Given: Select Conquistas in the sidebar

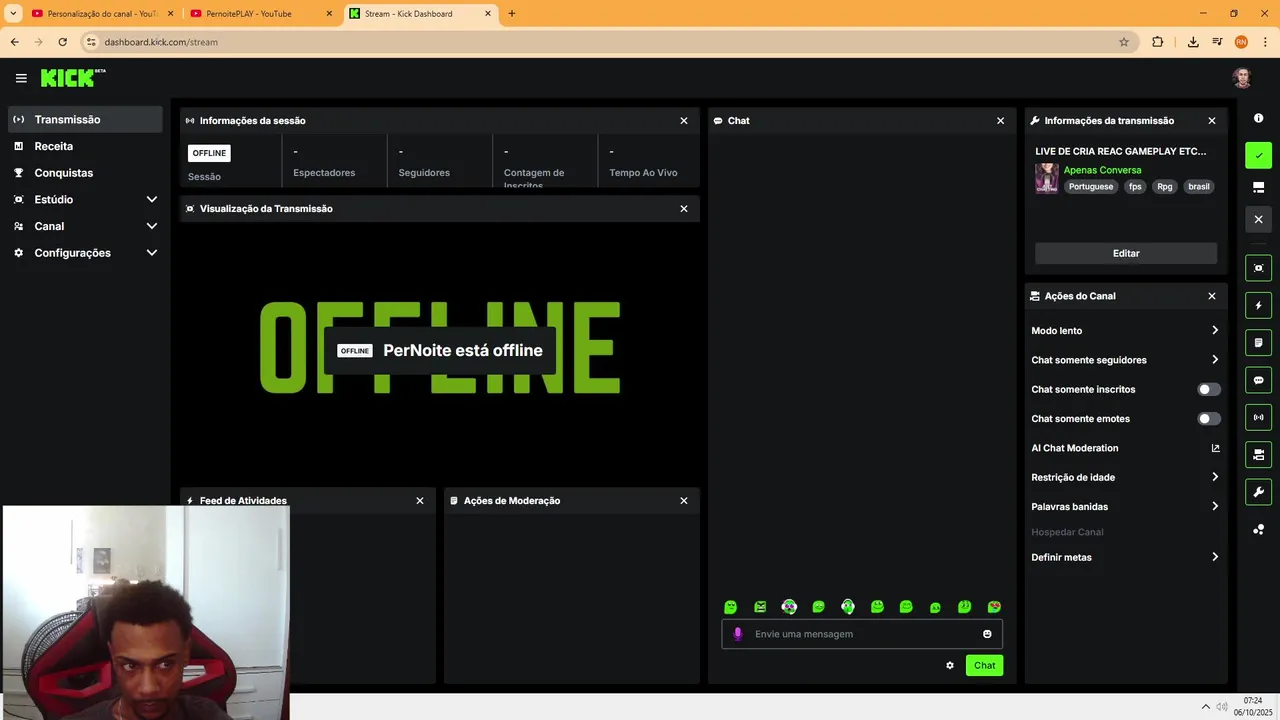Looking at the screenshot, I should point(86,173).
